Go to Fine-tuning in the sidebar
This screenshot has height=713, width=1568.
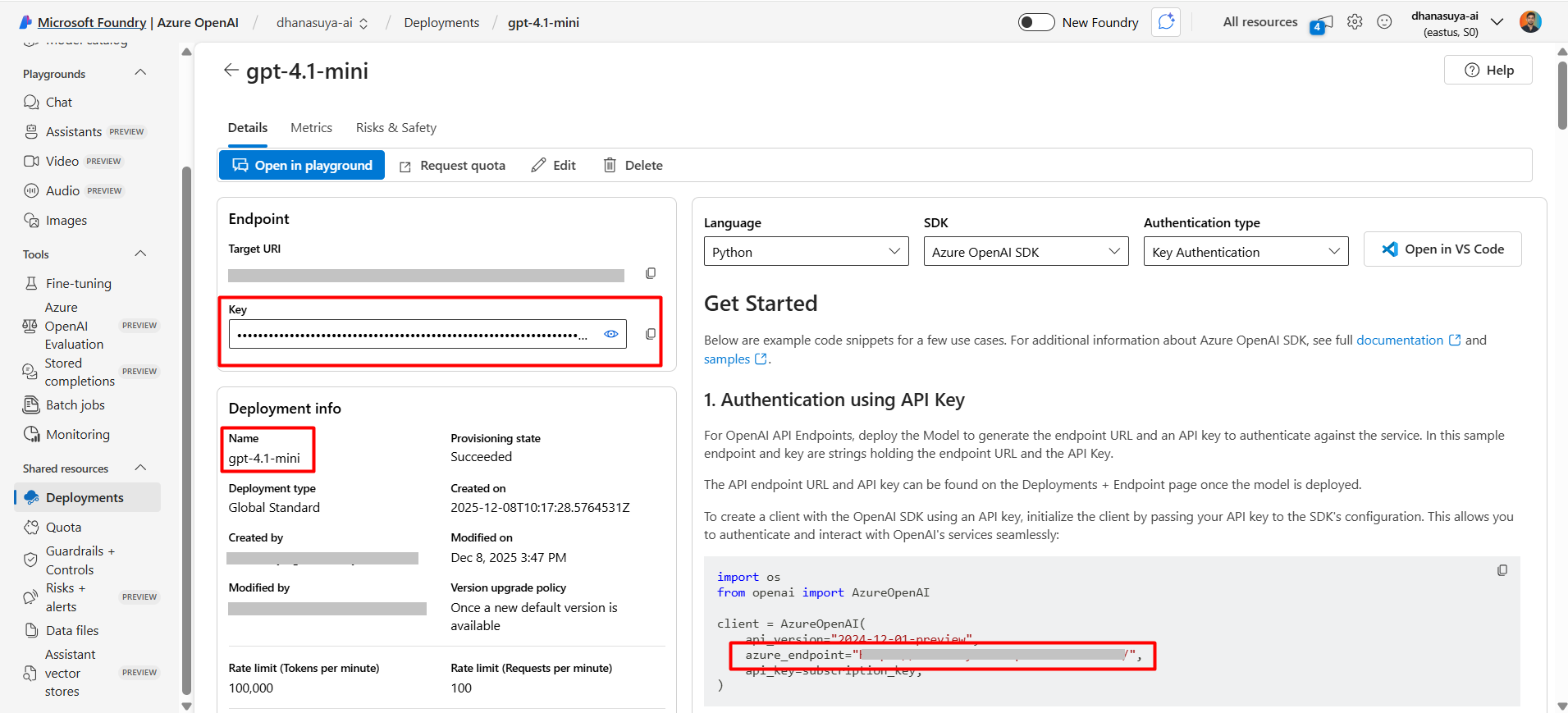tap(67, 283)
